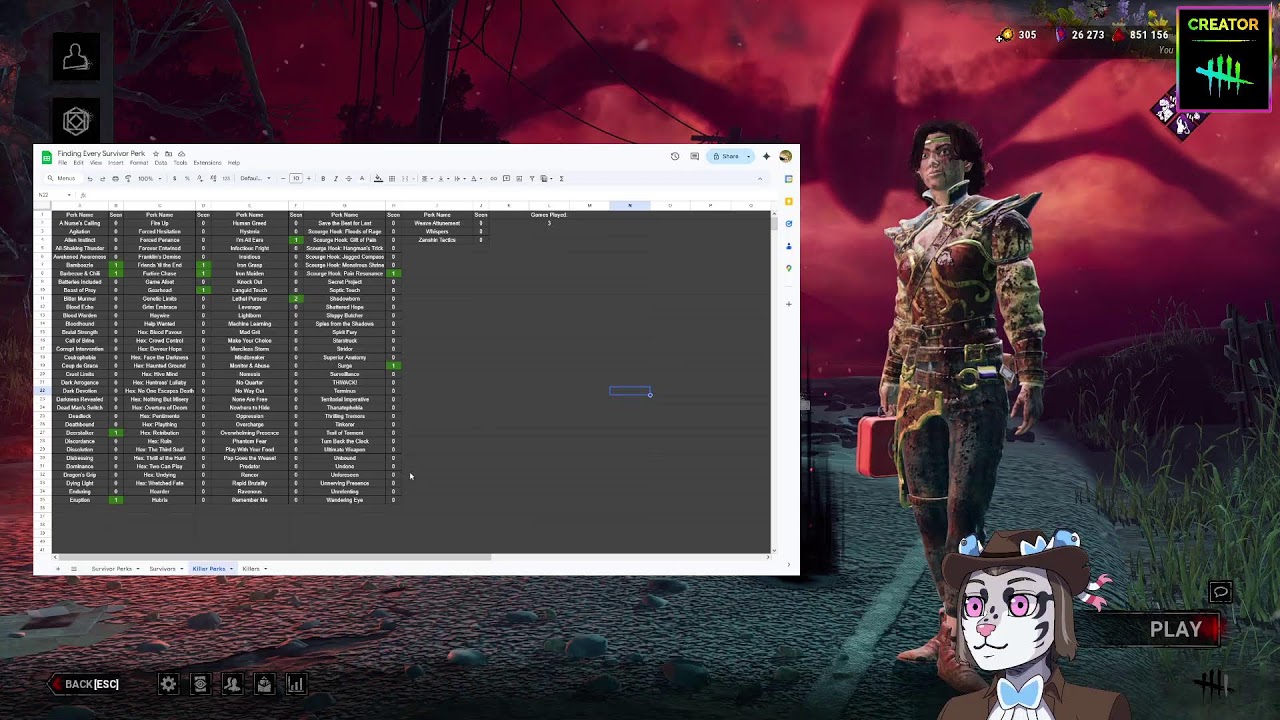Open the game settings gear icon

[x=168, y=684]
